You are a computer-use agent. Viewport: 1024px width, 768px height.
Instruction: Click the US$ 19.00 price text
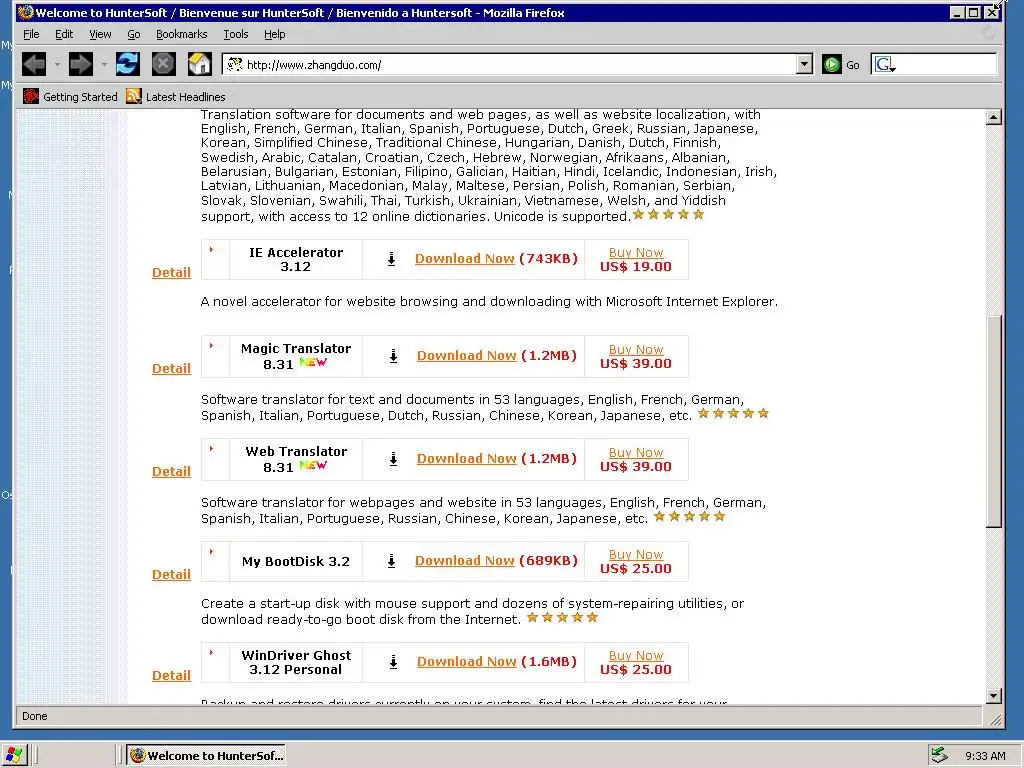[635, 266]
